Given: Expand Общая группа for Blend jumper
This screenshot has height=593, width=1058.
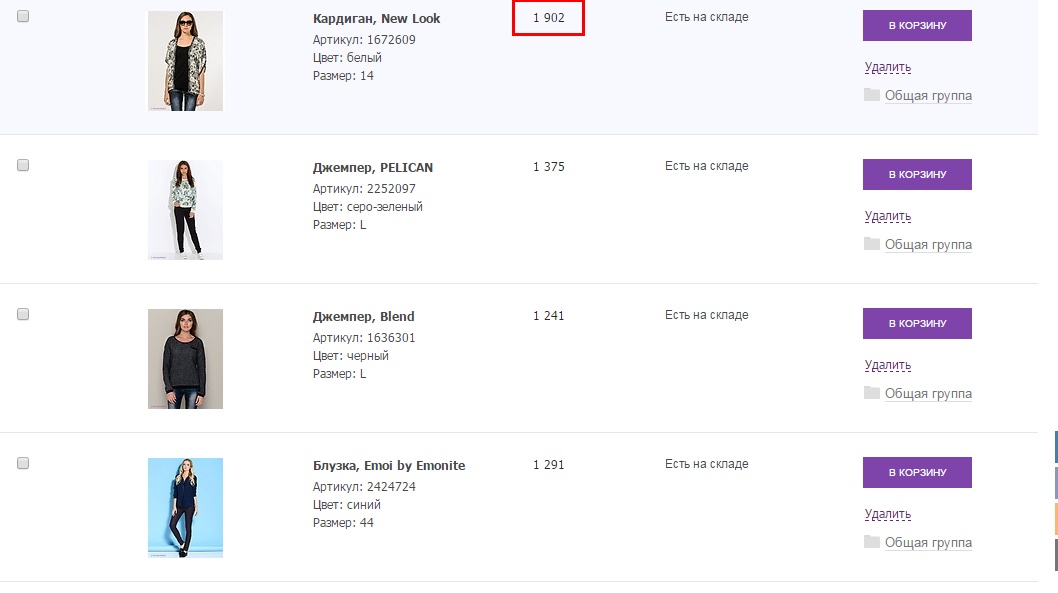Looking at the screenshot, I should click(x=928, y=394).
